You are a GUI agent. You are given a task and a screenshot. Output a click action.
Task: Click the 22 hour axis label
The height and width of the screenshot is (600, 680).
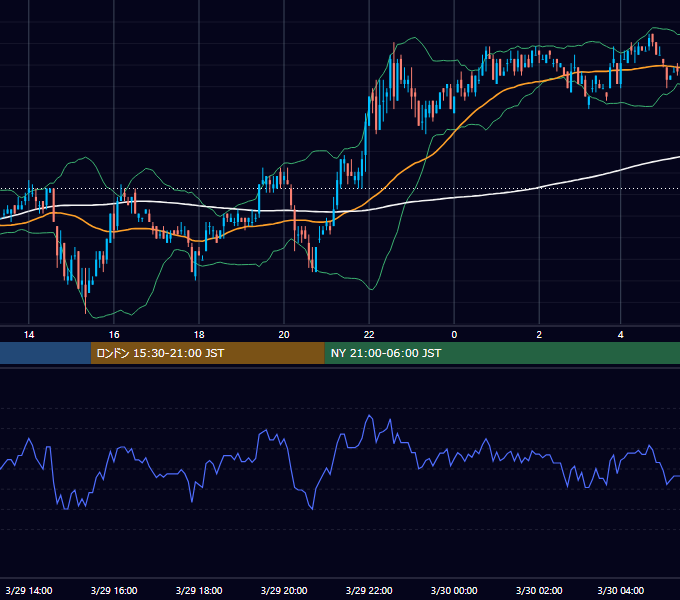tap(369, 335)
